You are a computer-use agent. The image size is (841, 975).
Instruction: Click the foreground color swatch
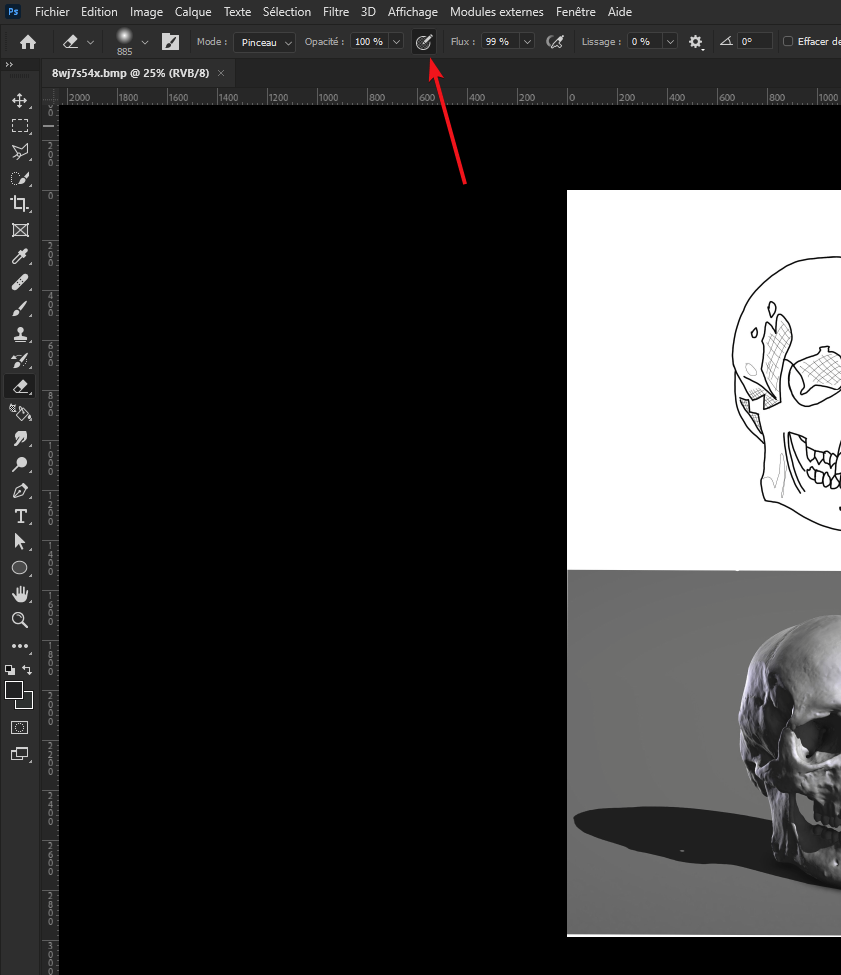14,690
